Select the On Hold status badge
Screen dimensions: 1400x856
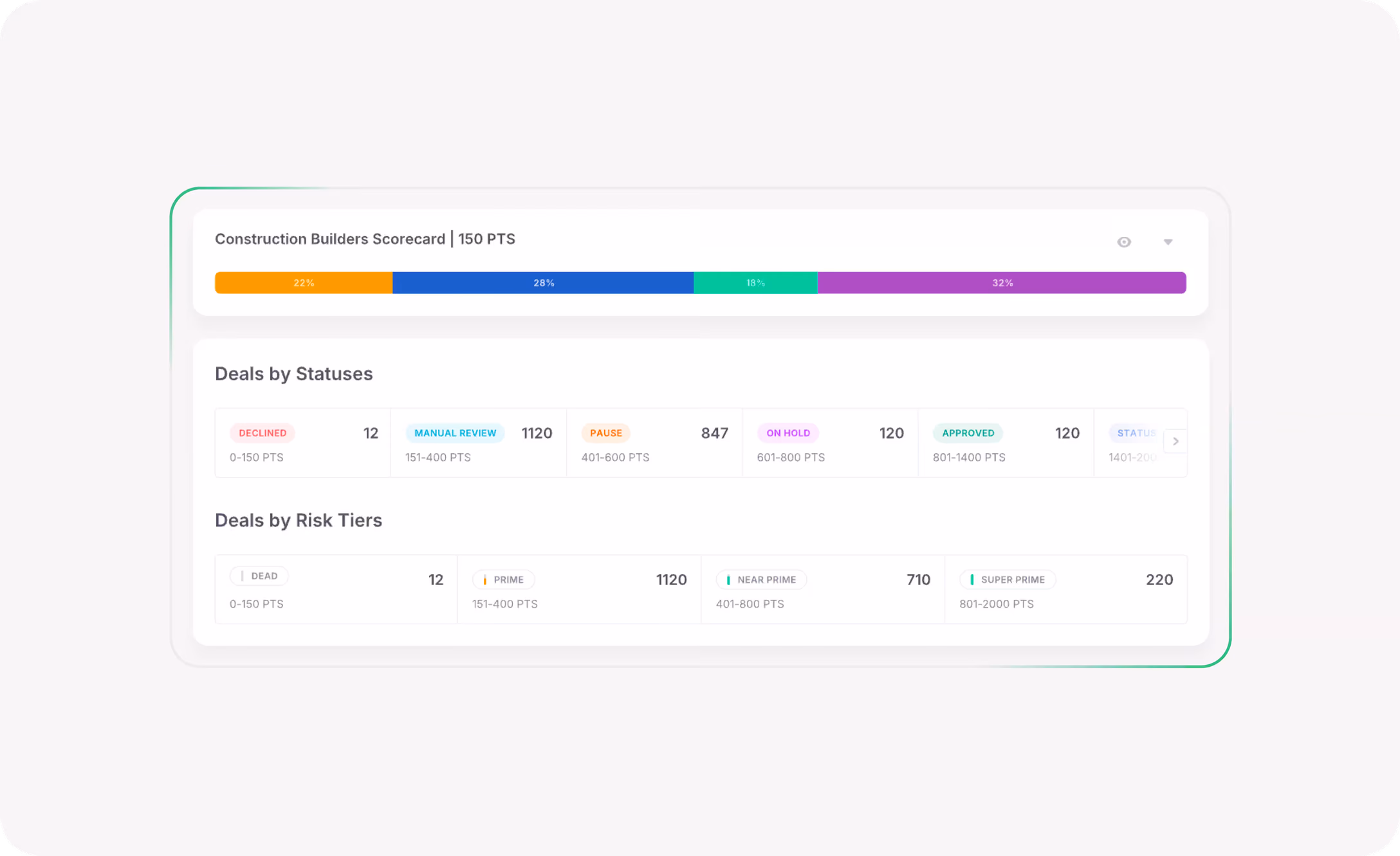pyautogui.click(x=788, y=433)
